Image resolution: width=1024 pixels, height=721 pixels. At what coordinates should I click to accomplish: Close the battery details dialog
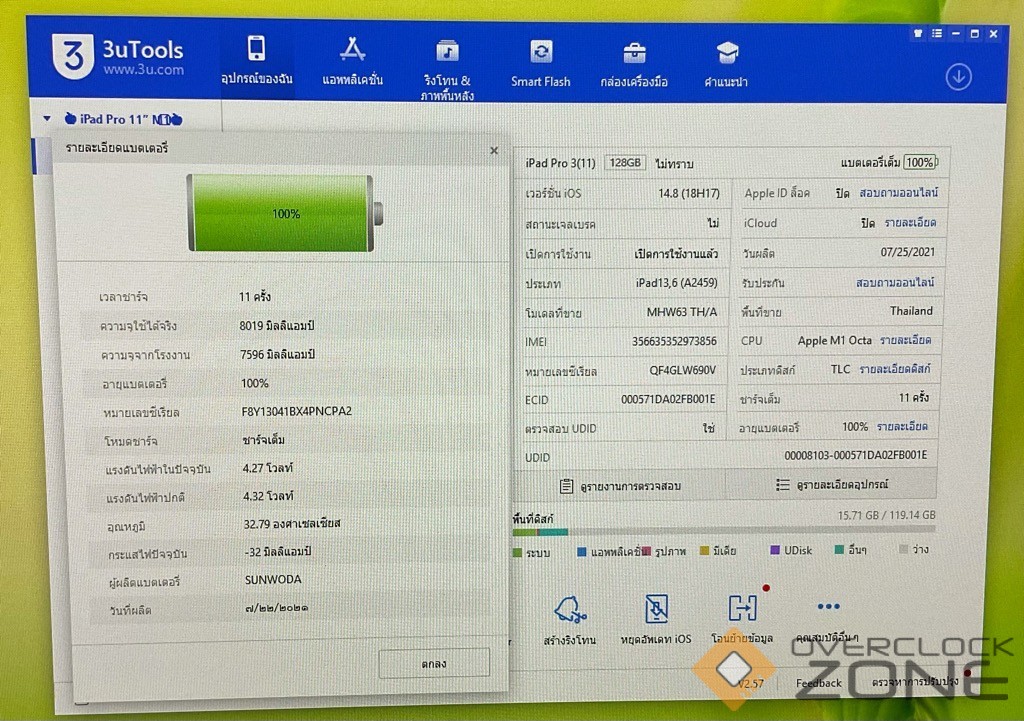pyautogui.click(x=493, y=150)
